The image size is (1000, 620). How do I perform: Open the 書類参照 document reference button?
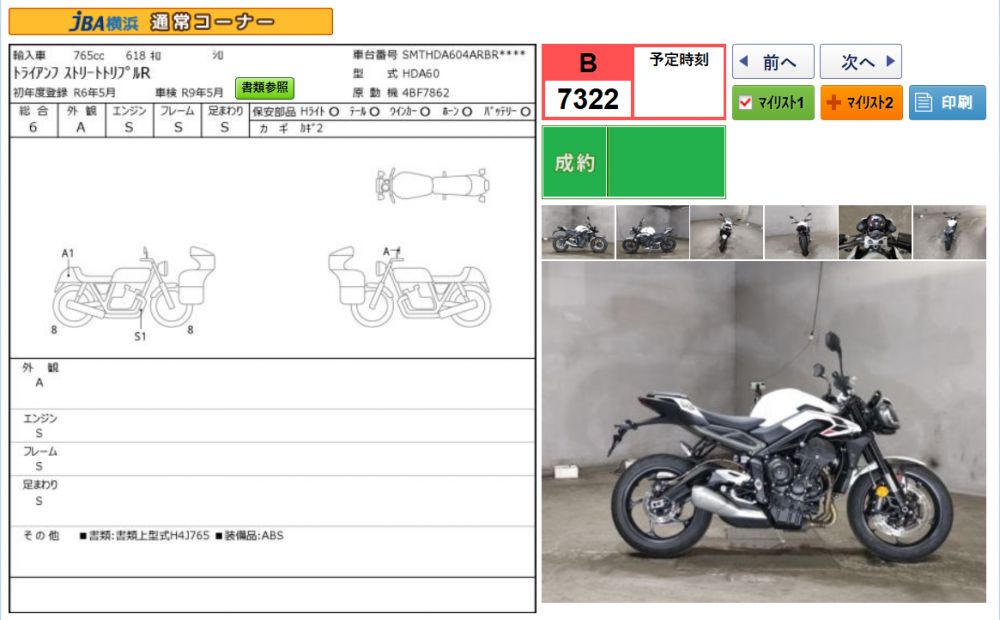(x=265, y=87)
